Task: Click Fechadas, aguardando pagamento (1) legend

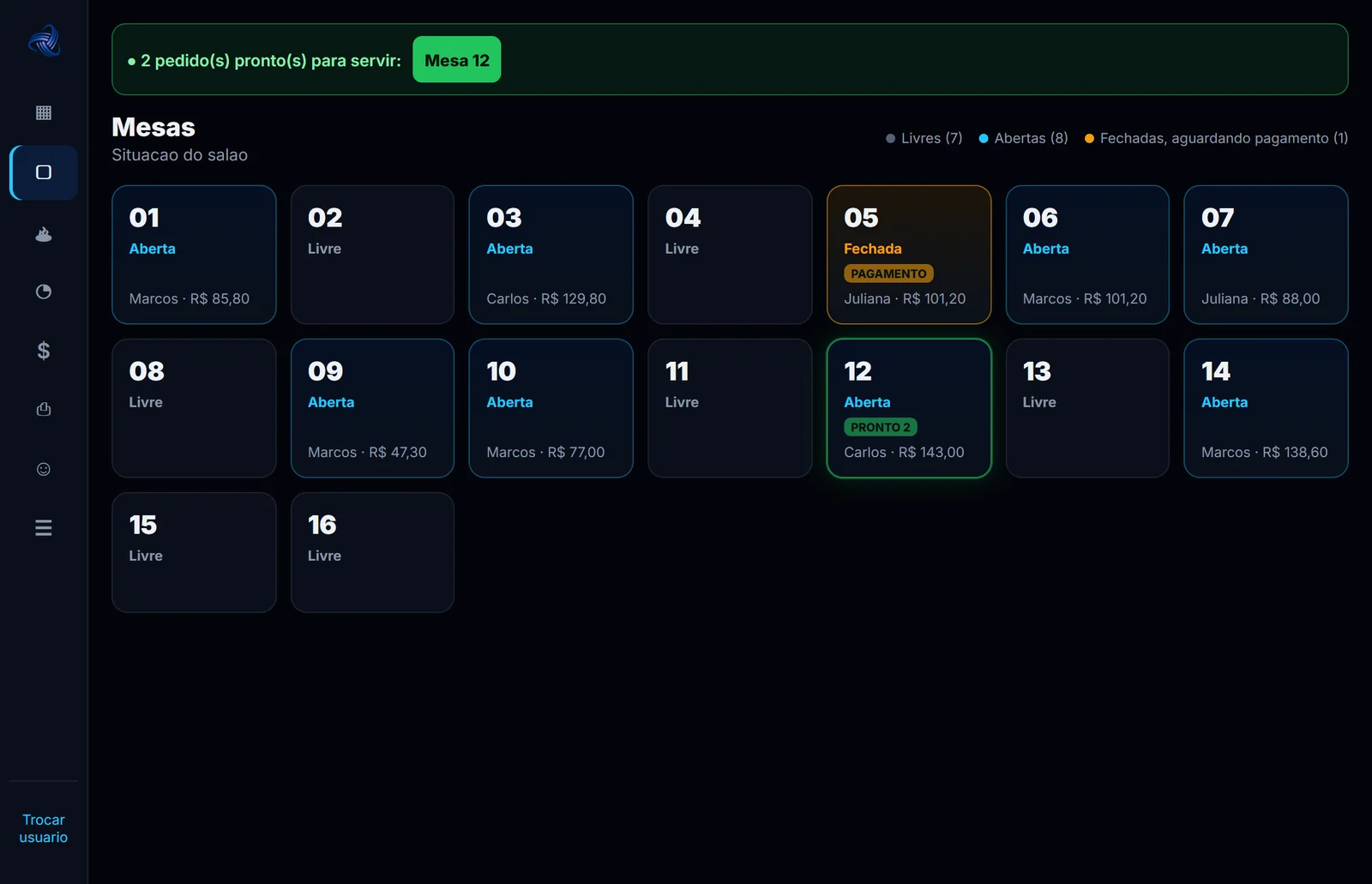Action: click(1216, 138)
